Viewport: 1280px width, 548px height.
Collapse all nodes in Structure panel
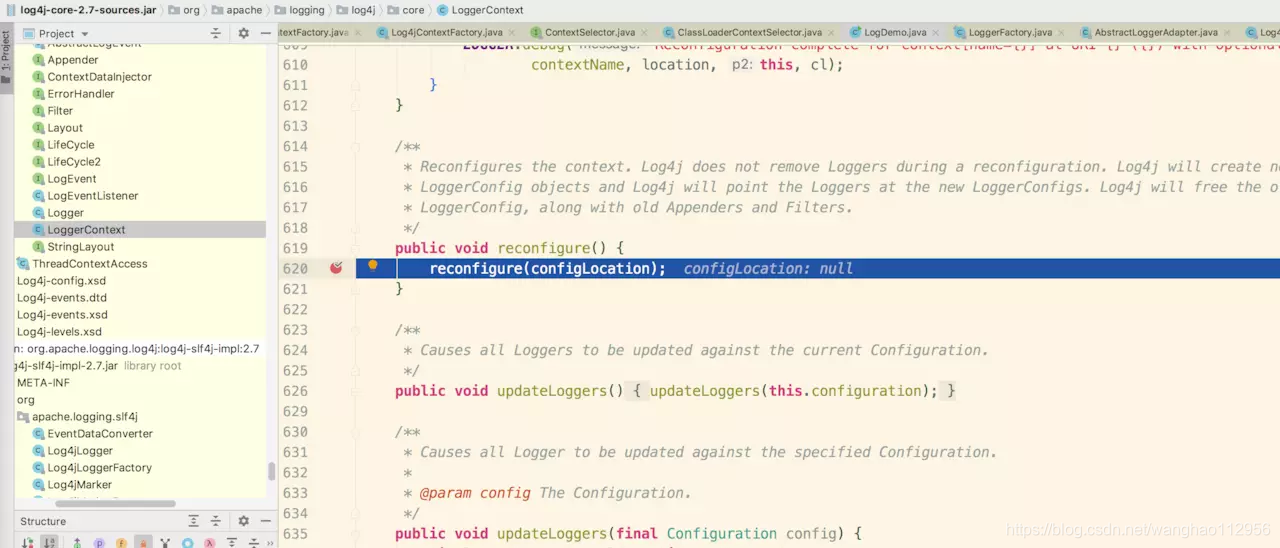click(x=215, y=521)
